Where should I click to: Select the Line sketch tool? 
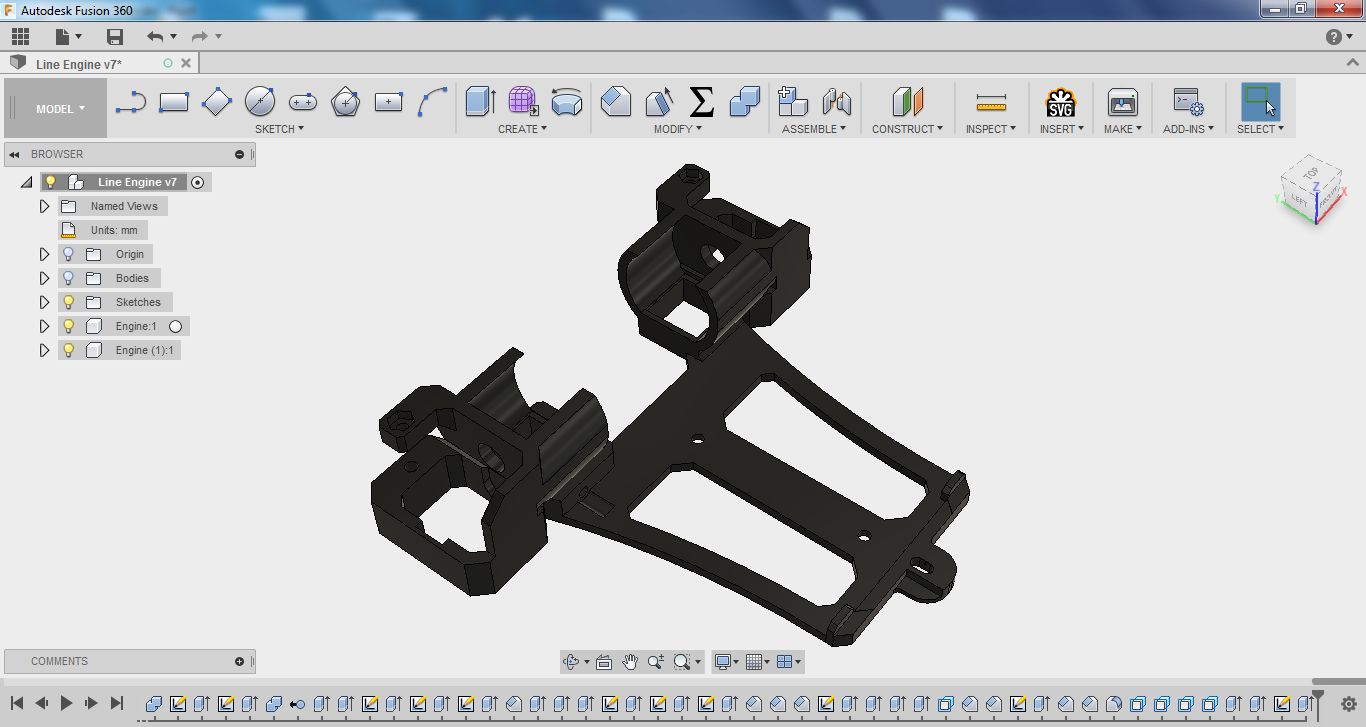pyautogui.click(x=131, y=102)
